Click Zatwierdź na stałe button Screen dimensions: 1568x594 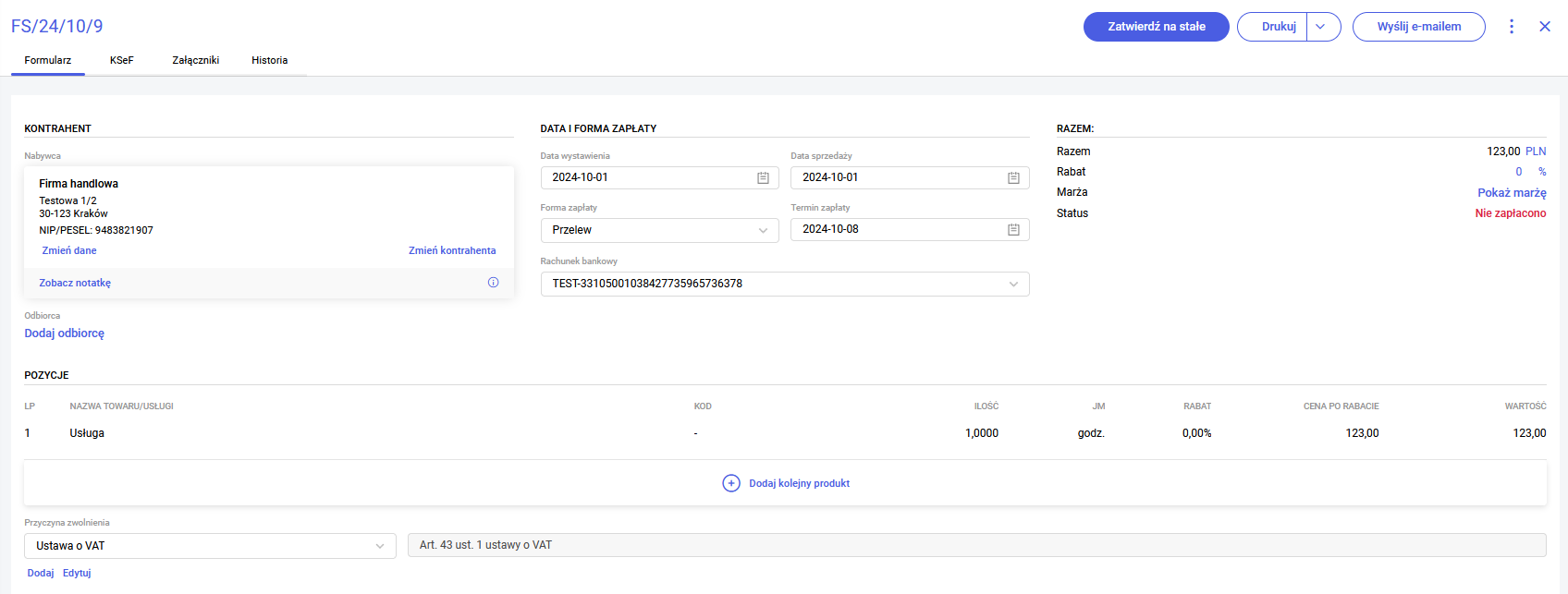(x=1156, y=27)
